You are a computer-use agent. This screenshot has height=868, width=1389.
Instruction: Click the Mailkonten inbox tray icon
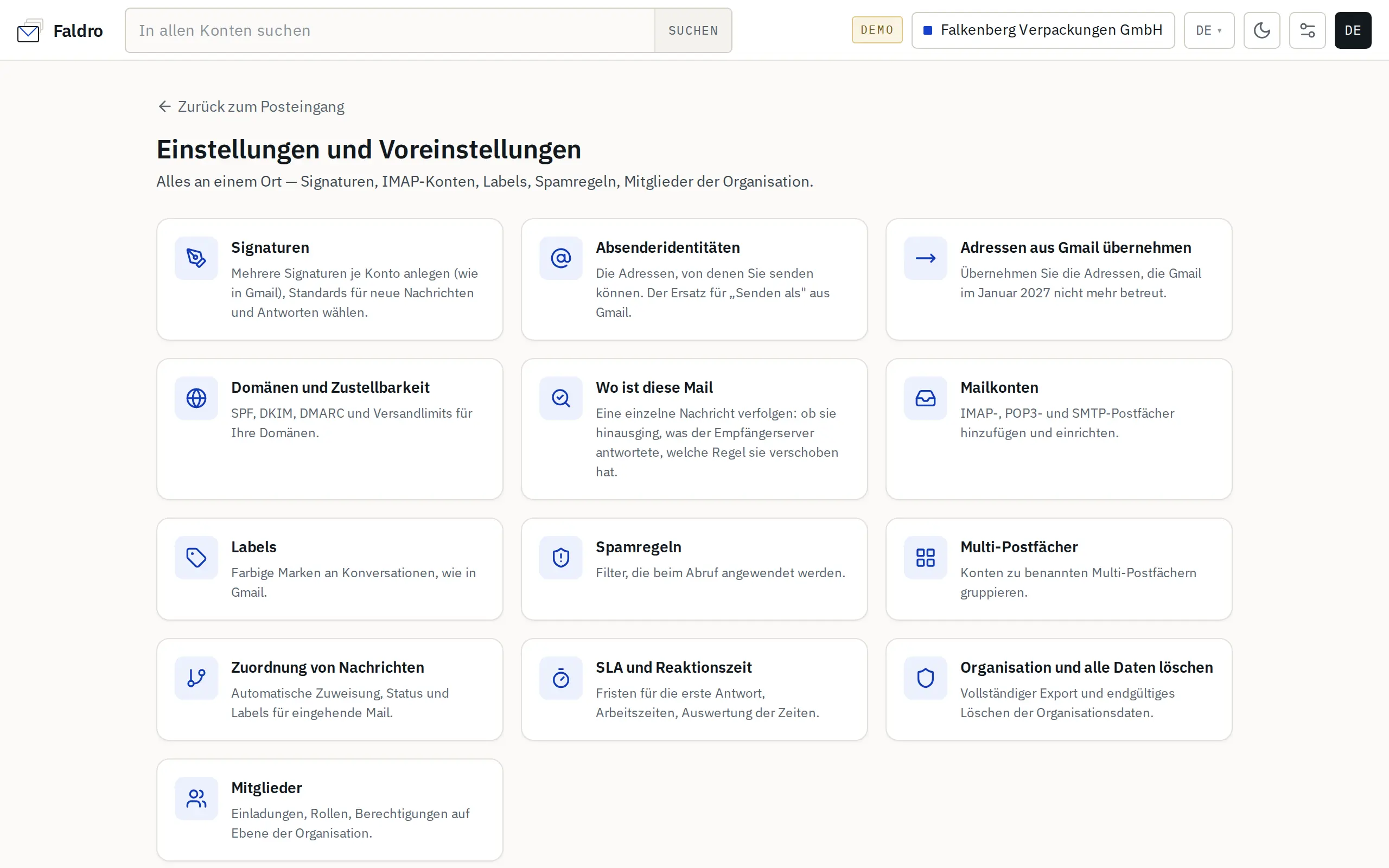pos(925,398)
